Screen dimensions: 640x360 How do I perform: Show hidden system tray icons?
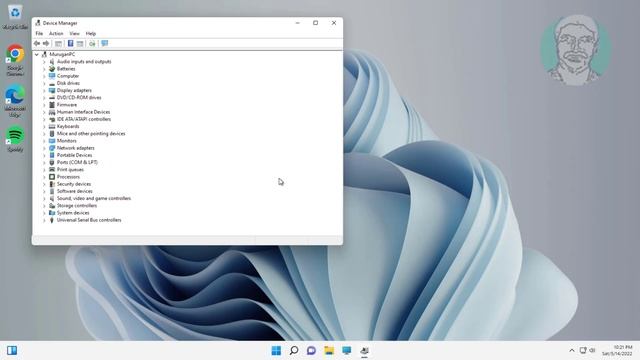(572, 350)
